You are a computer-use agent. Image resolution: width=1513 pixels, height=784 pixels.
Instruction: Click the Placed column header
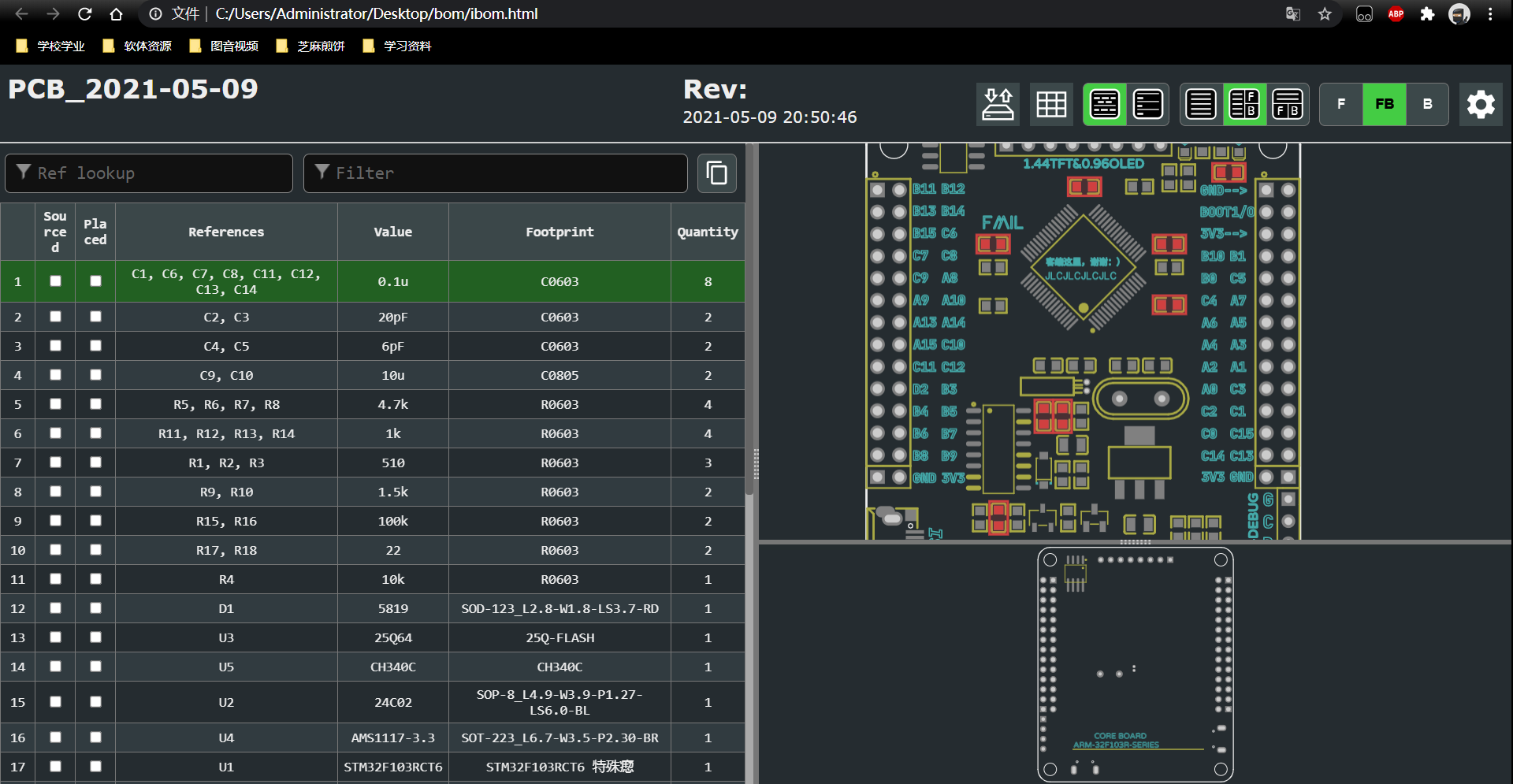[95, 232]
